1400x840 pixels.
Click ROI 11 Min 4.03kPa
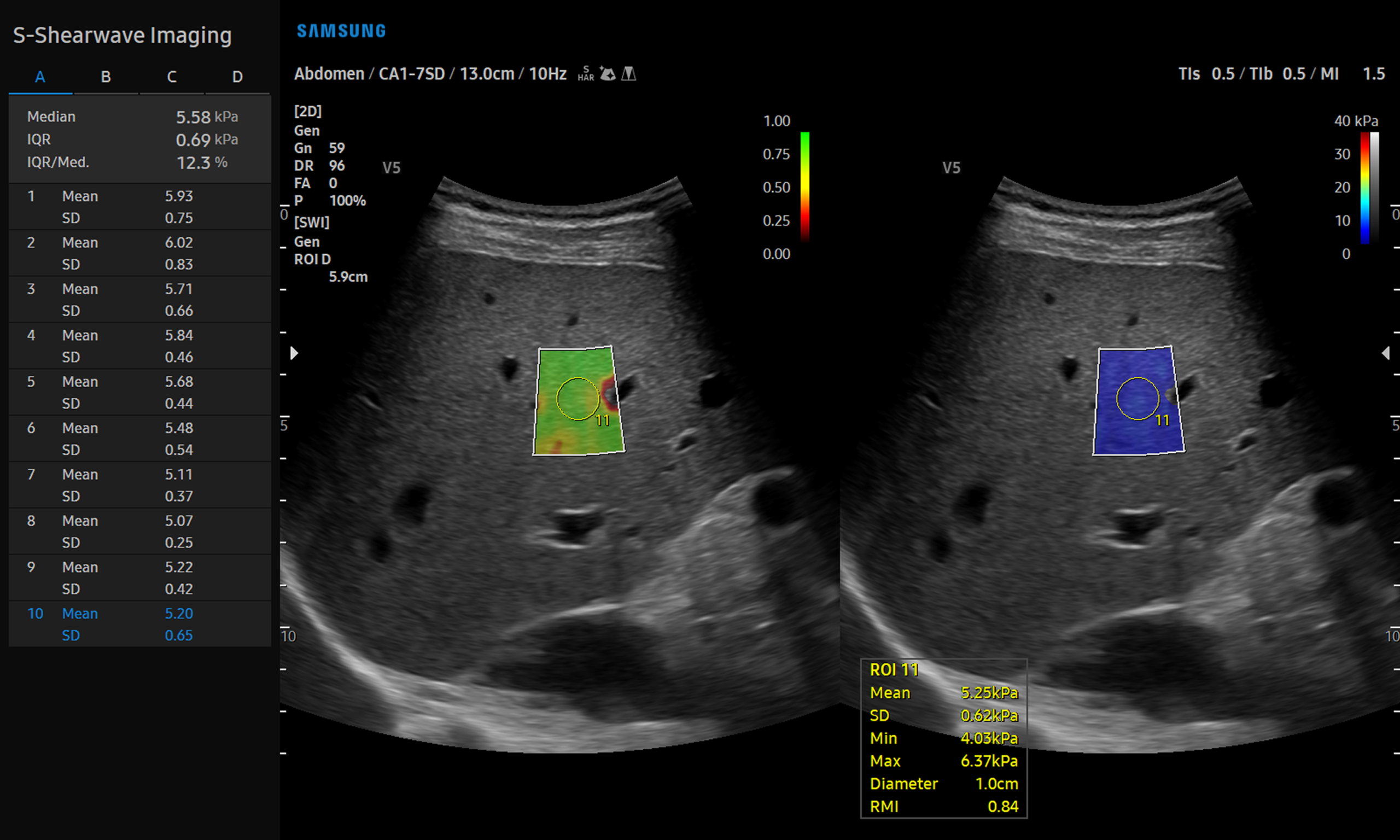(944, 738)
